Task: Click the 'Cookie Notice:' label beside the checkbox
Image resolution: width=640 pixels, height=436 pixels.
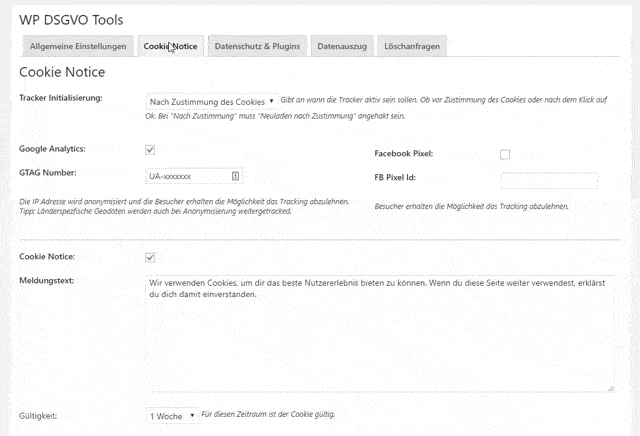Action: (x=47, y=256)
